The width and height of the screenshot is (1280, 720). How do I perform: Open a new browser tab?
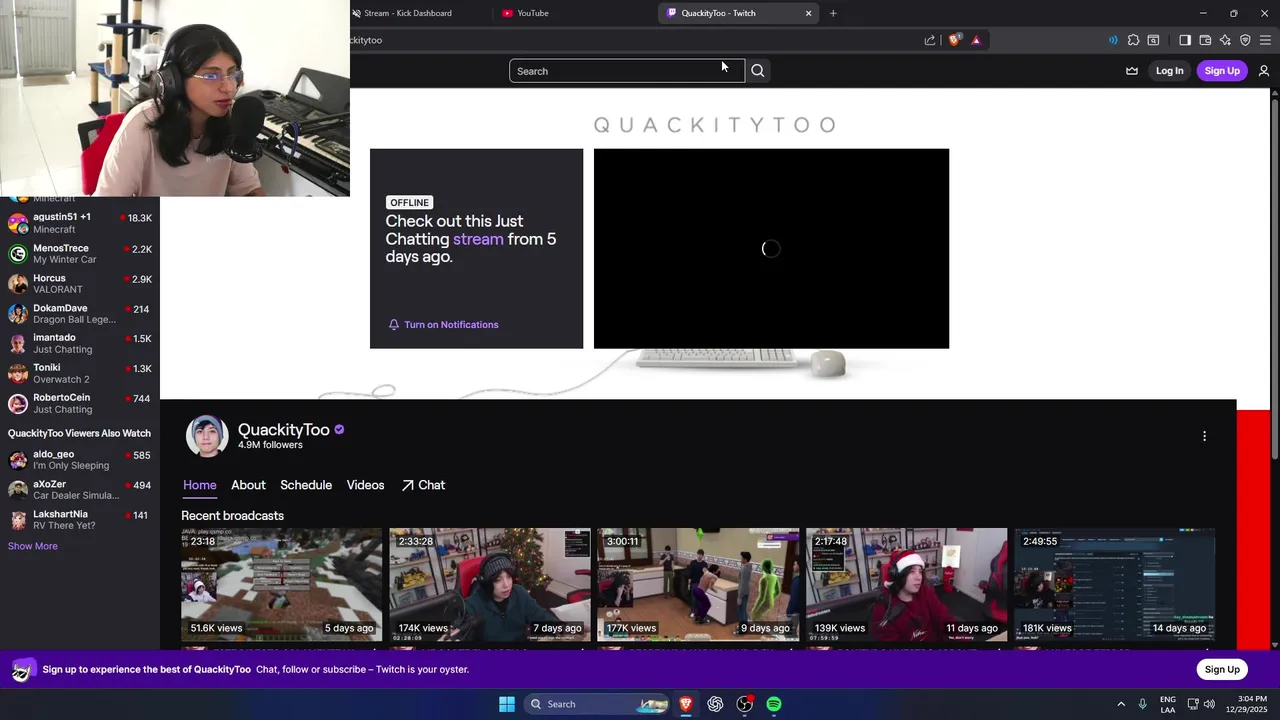pos(833,13)
